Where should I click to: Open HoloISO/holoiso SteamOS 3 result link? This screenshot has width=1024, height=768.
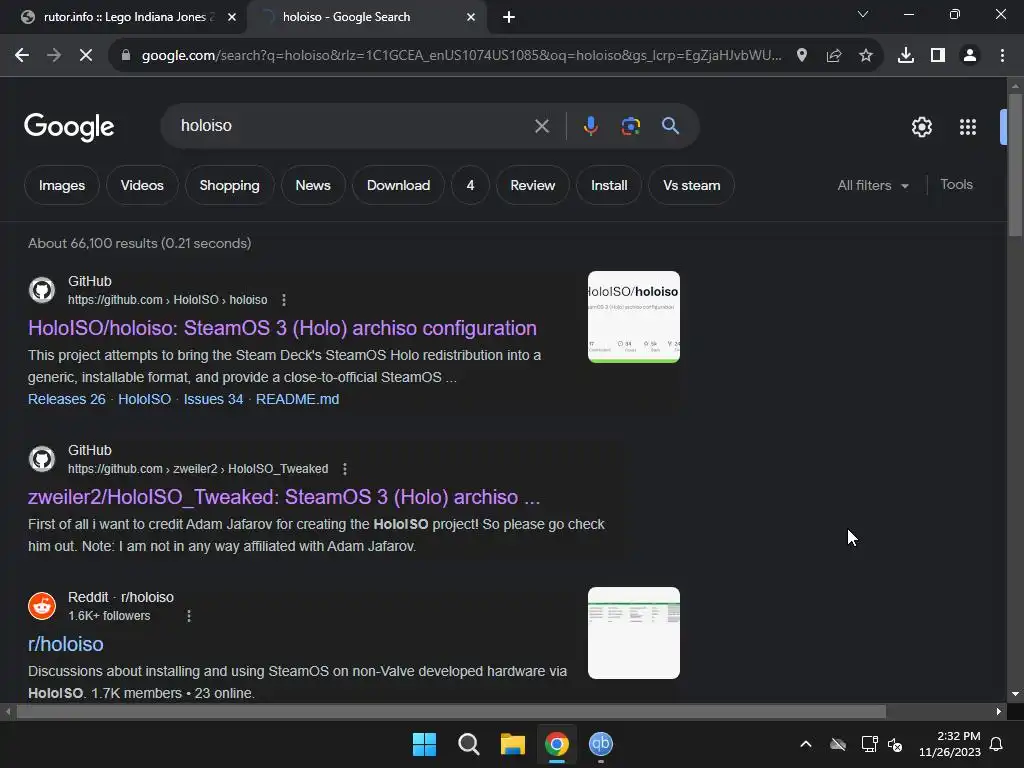pos(282,328)
